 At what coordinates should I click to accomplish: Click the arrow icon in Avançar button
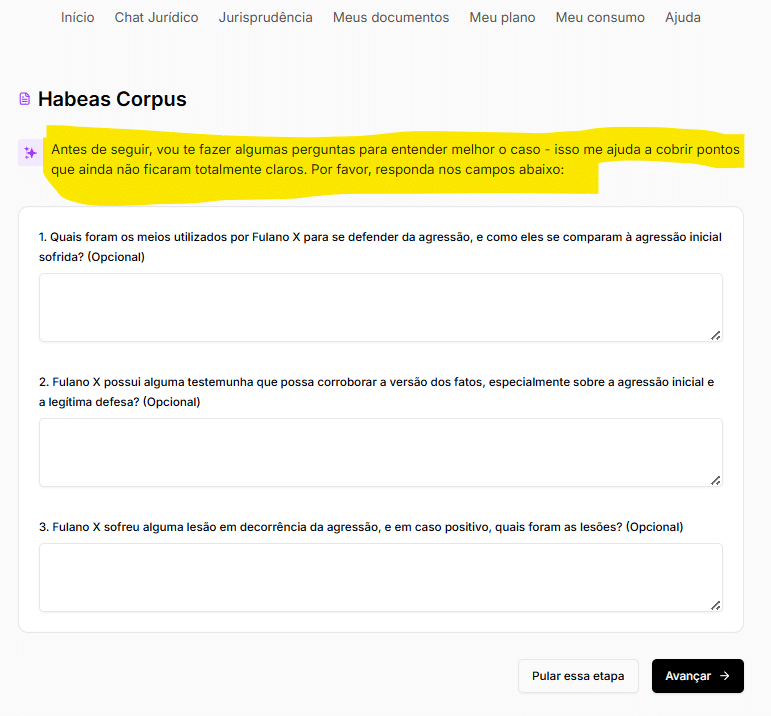725,676
